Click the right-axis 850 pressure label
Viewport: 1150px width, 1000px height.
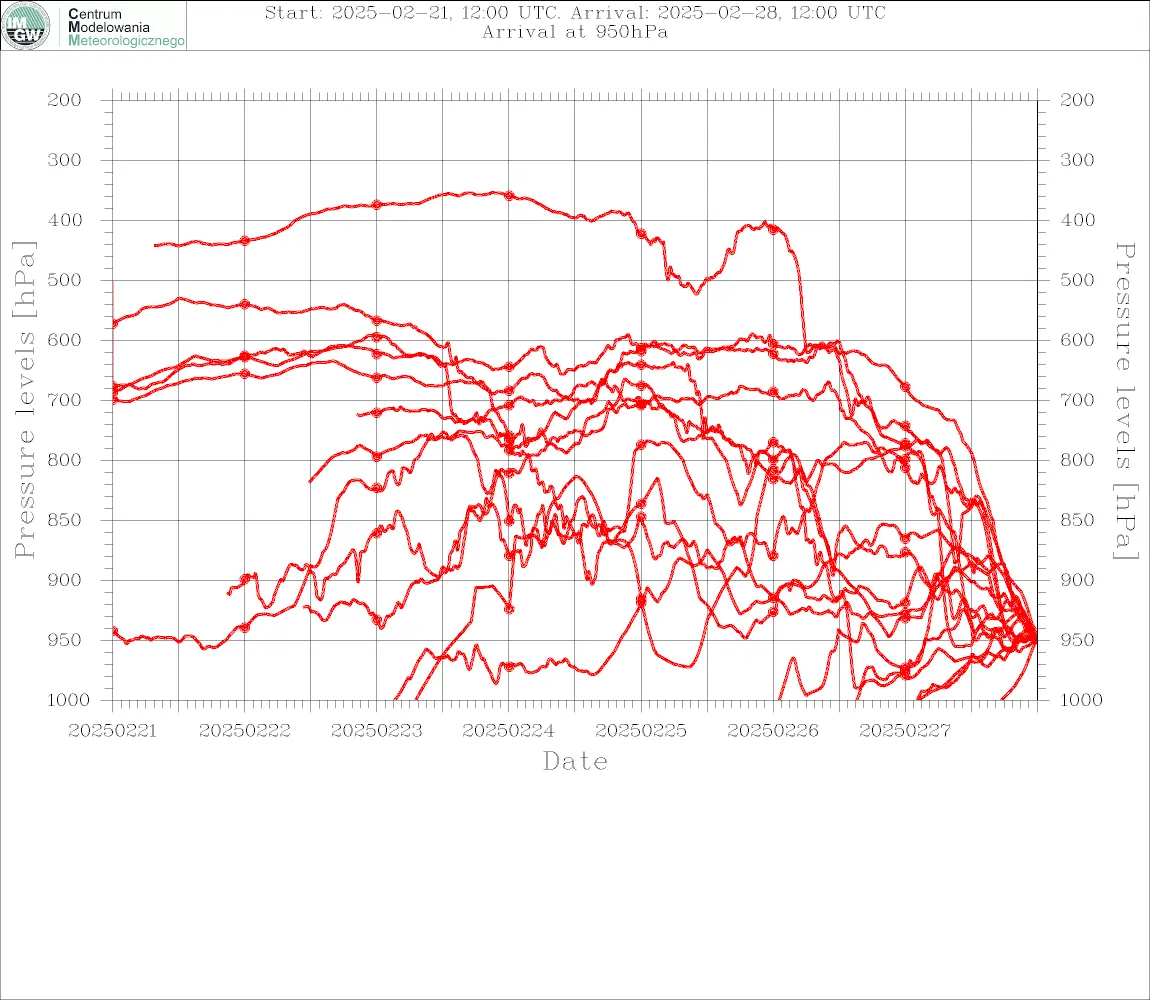1077,520
